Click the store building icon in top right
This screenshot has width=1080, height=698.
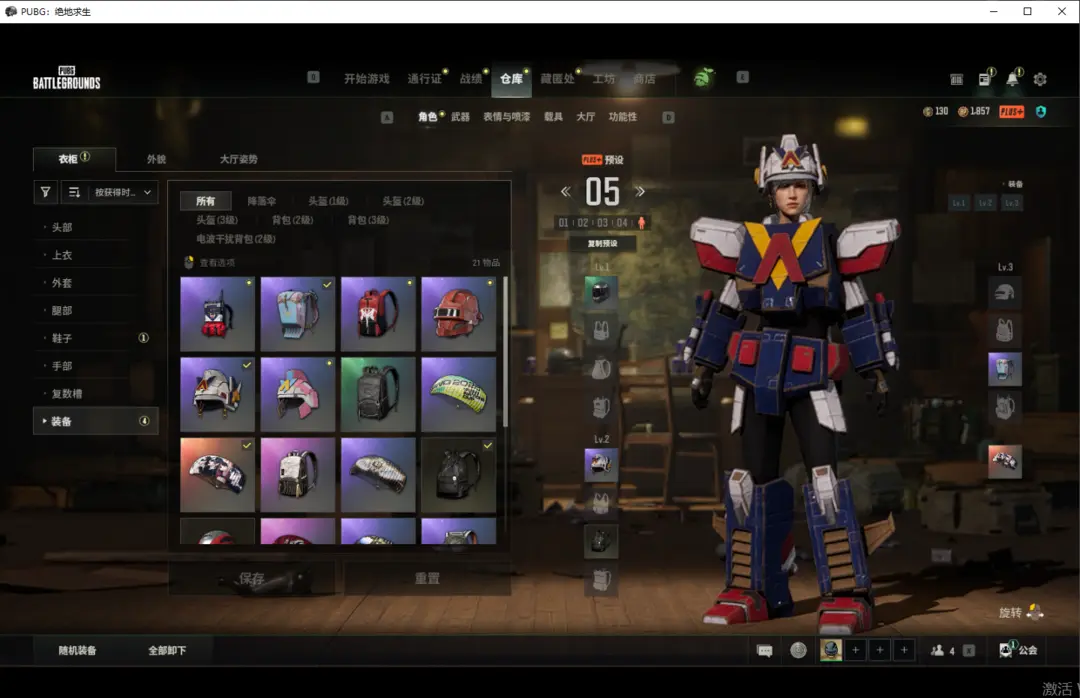coord(957,79)
